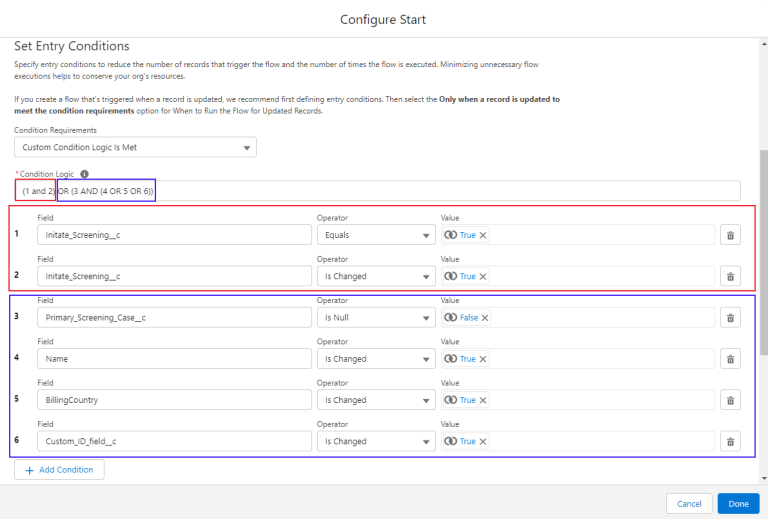Click the Done button
The height and width of the screenshot is (519, 768).
point(739,503)
